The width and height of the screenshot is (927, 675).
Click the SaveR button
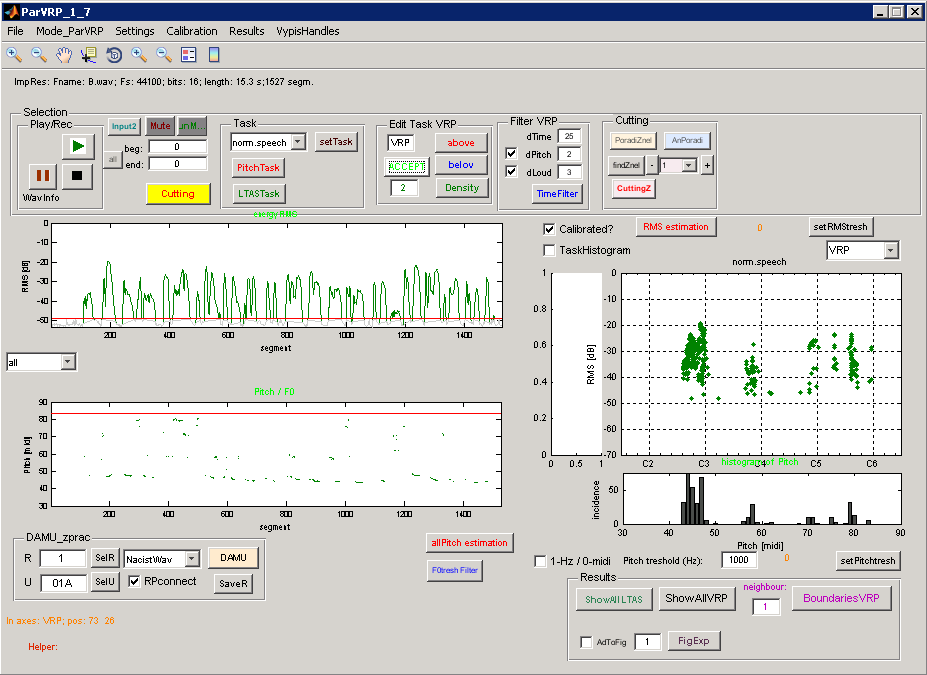pos(234,584)
